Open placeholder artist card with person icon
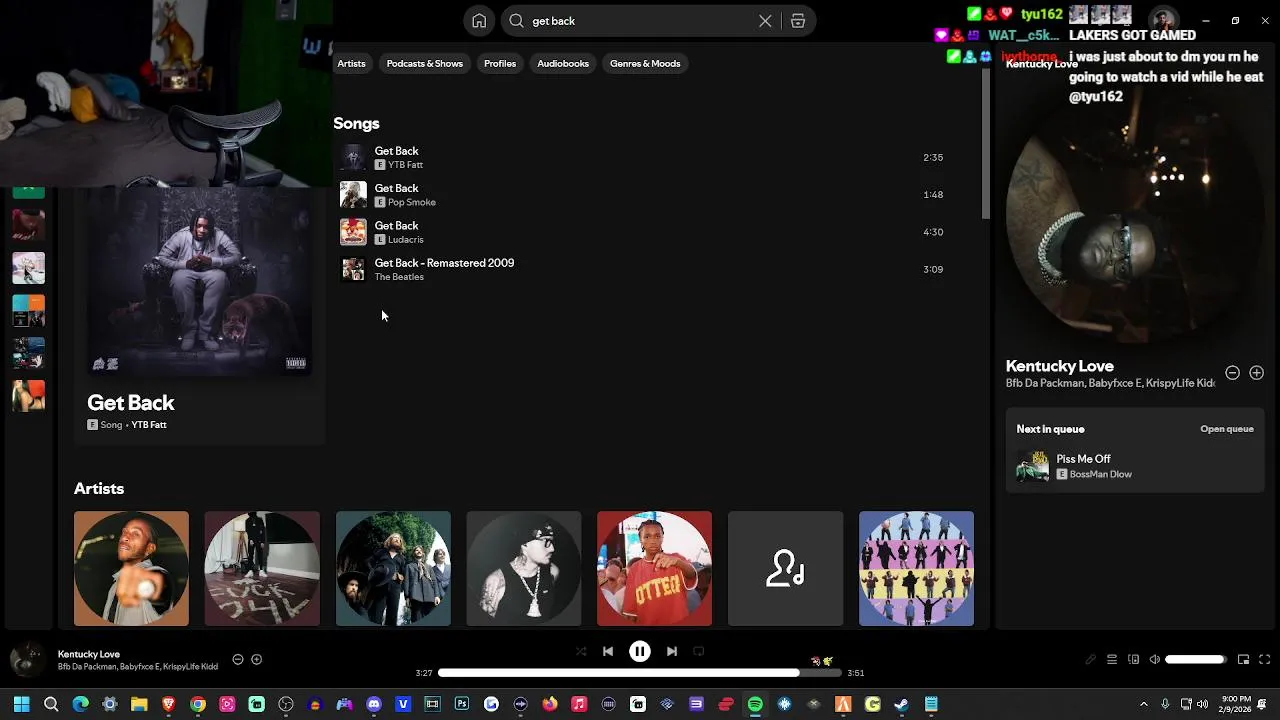 click(x=785, y=569)
